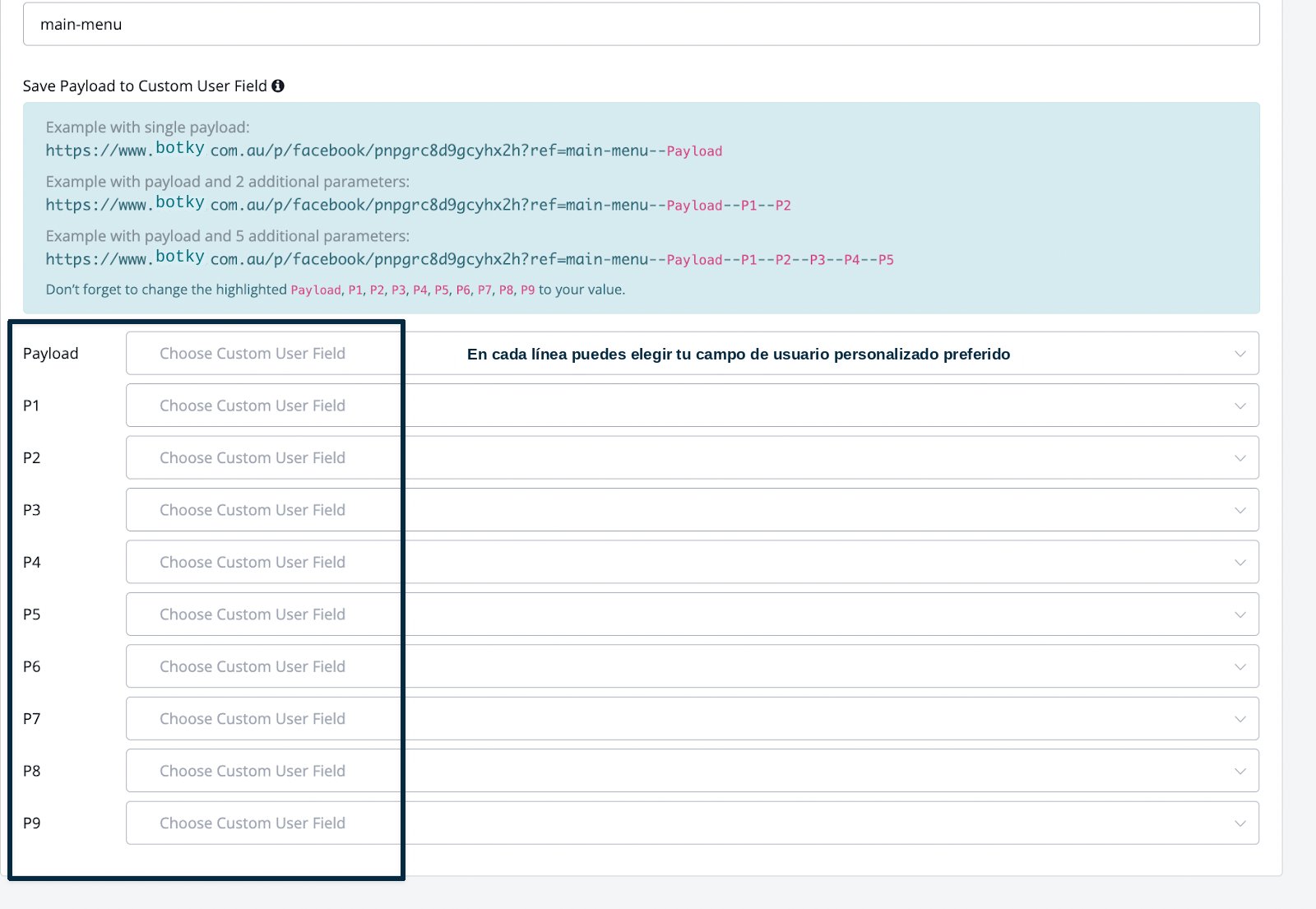Open the P6 custom user field dropdown
Viewport: 1316px width, 909px height.
[x=693, y=666]
